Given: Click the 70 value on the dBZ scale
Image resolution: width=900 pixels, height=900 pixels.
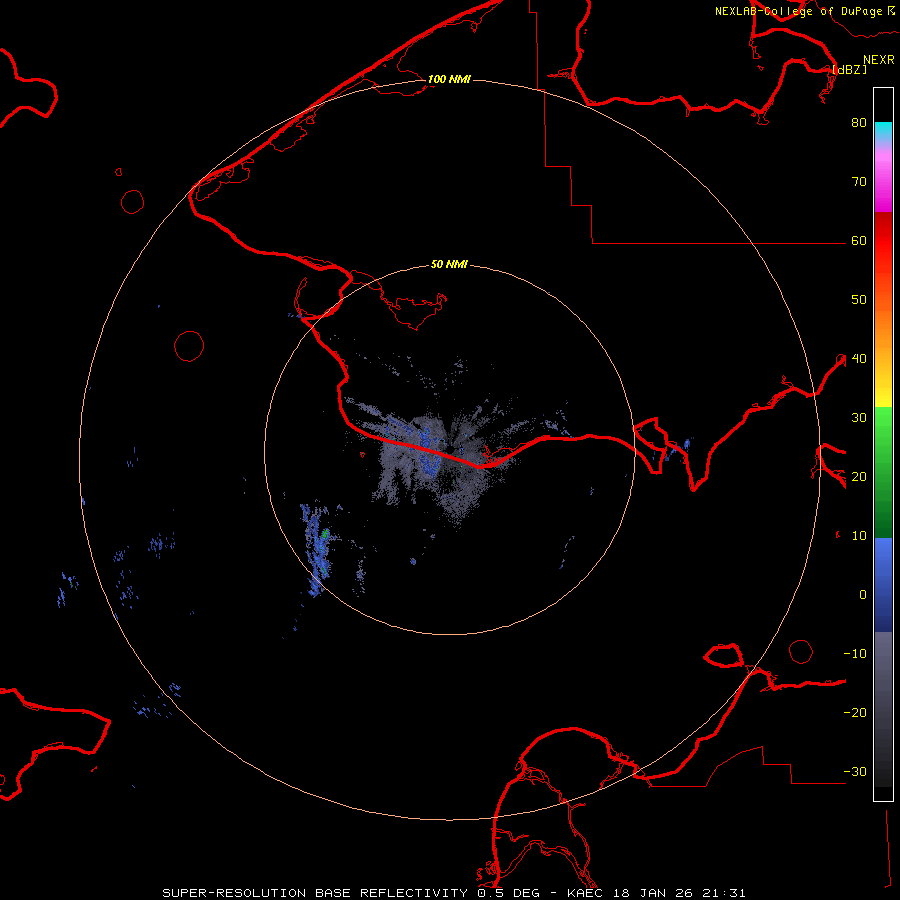Looking at the screenshot, I should coord(859,181).
